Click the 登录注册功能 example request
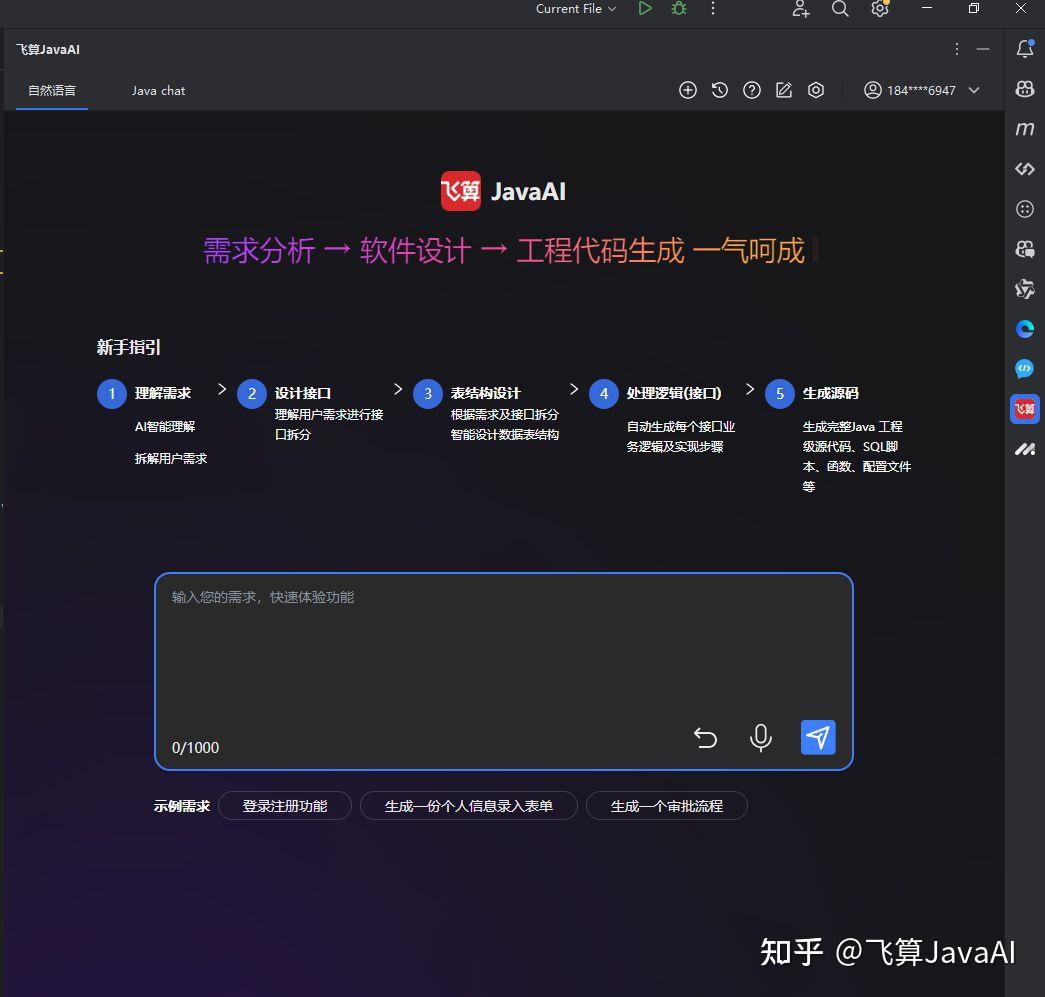Screen dimensions: 1045x997 click(x=285, y=805)
